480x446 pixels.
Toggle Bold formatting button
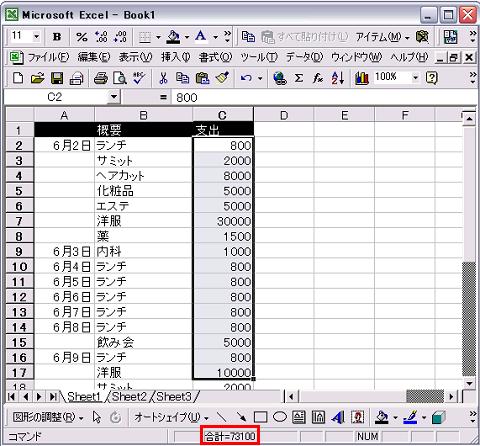(x=57, y=37)
